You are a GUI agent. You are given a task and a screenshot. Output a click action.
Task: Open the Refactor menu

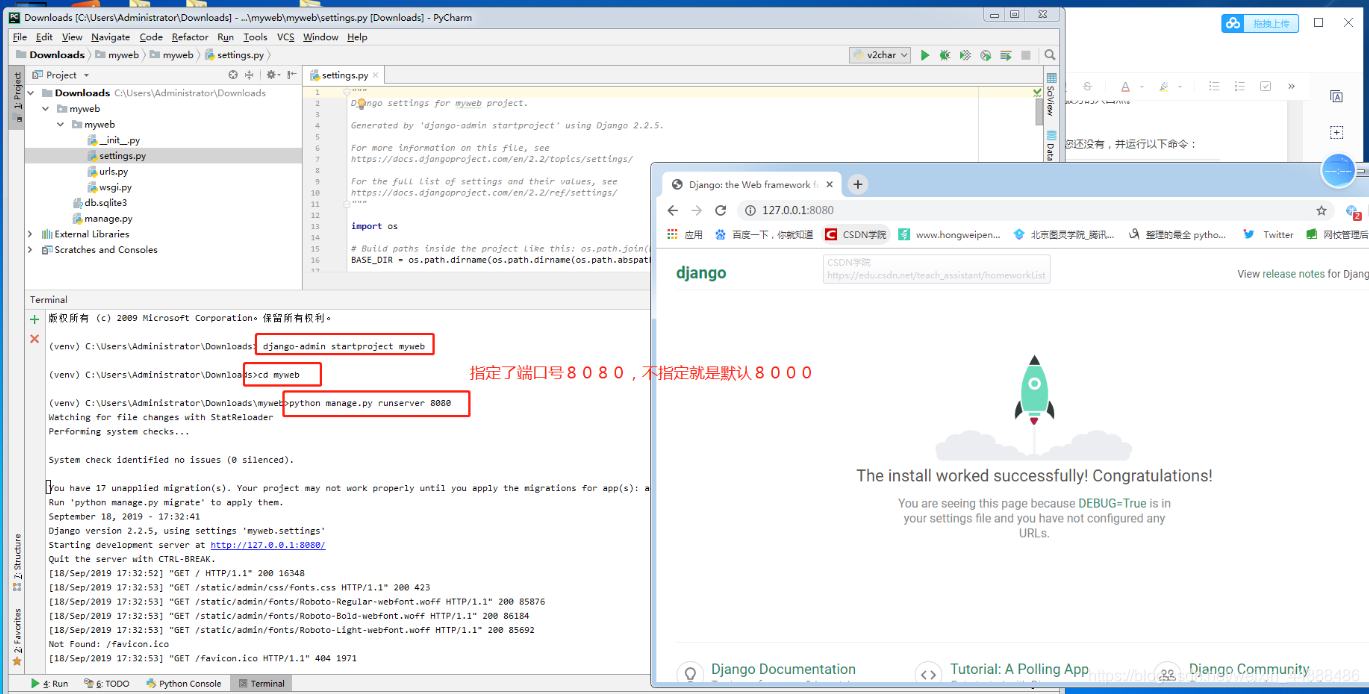(x=190, y=37)
